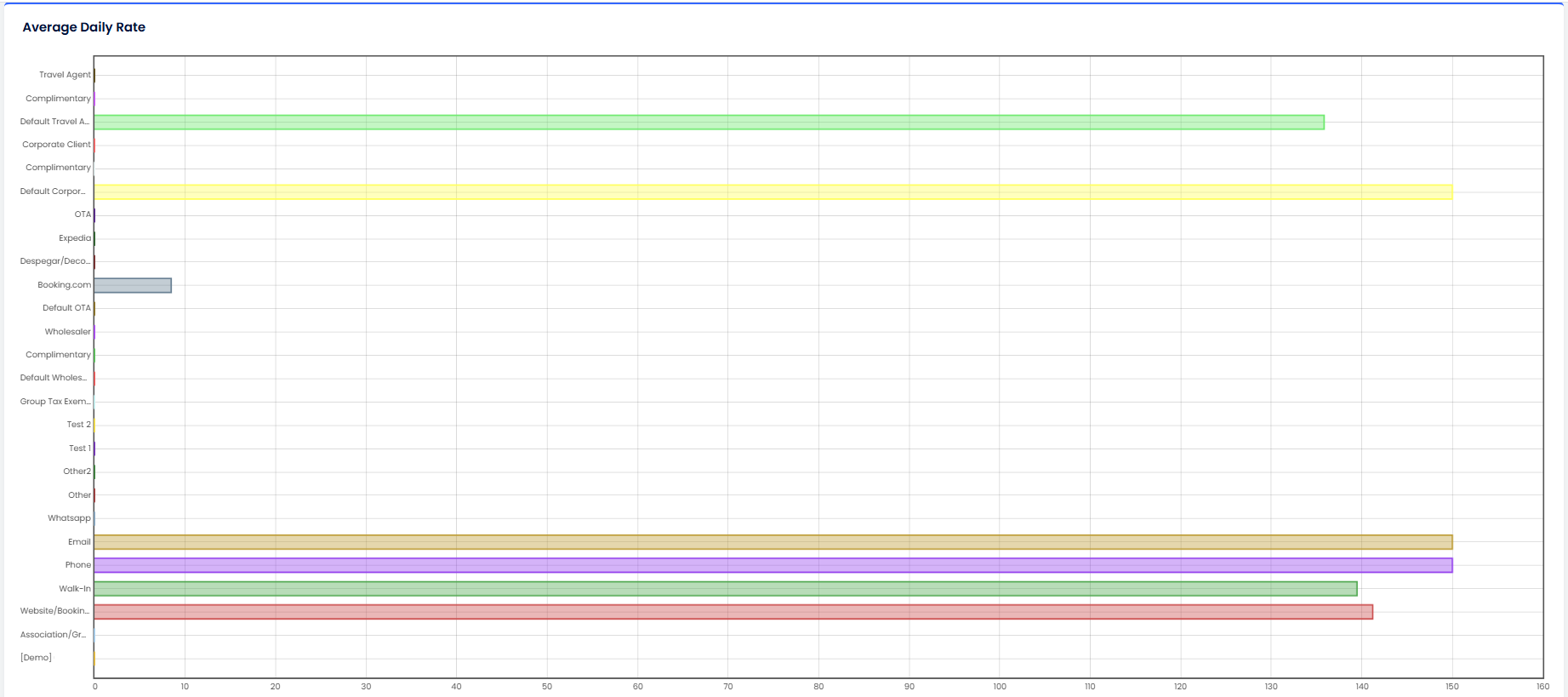Select the purple Phone bar
Screen dimensions: 1568x697
[x=773, y=565]
